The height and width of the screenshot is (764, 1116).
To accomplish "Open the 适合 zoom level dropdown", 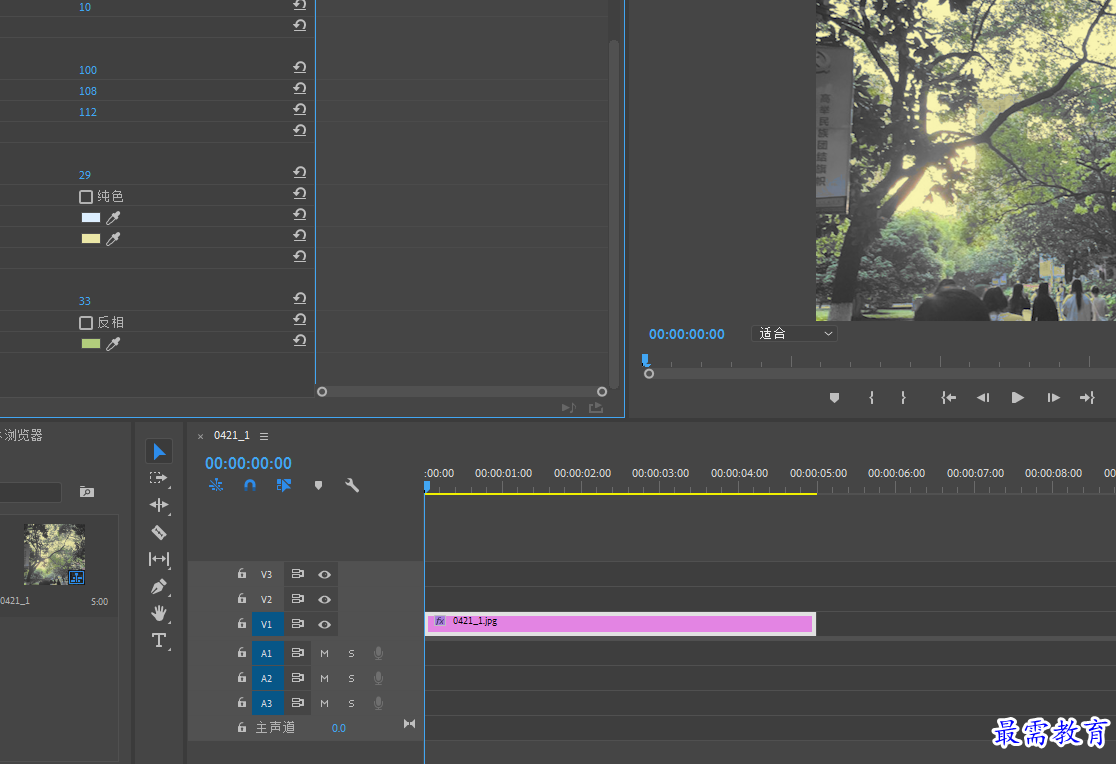I will click(794, 333).
